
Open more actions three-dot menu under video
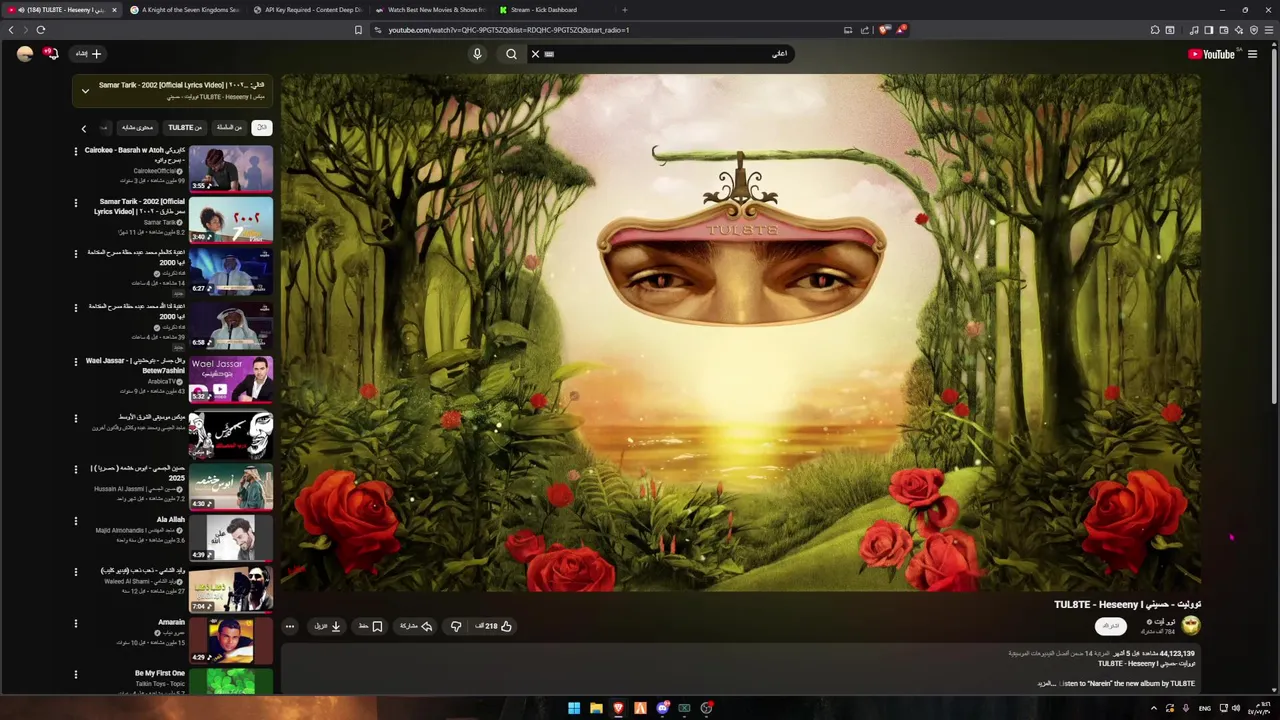(290, 626)
